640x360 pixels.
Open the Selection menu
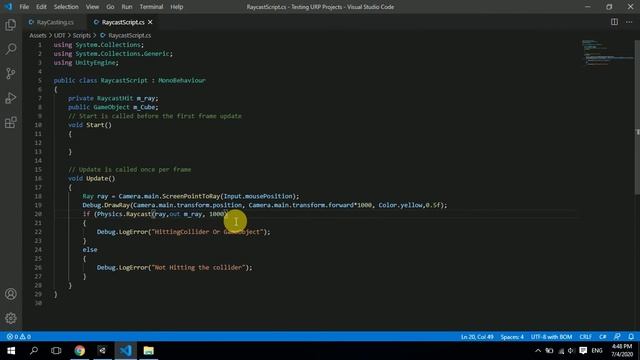click(x=66, y=7)
